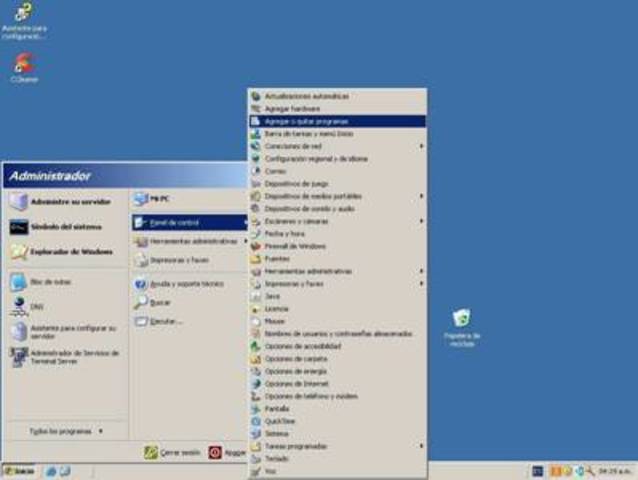Launch Internet Explorer from quick launch
Image resolution: width=638 pixels, height=480 pixels.
[51, 471]
